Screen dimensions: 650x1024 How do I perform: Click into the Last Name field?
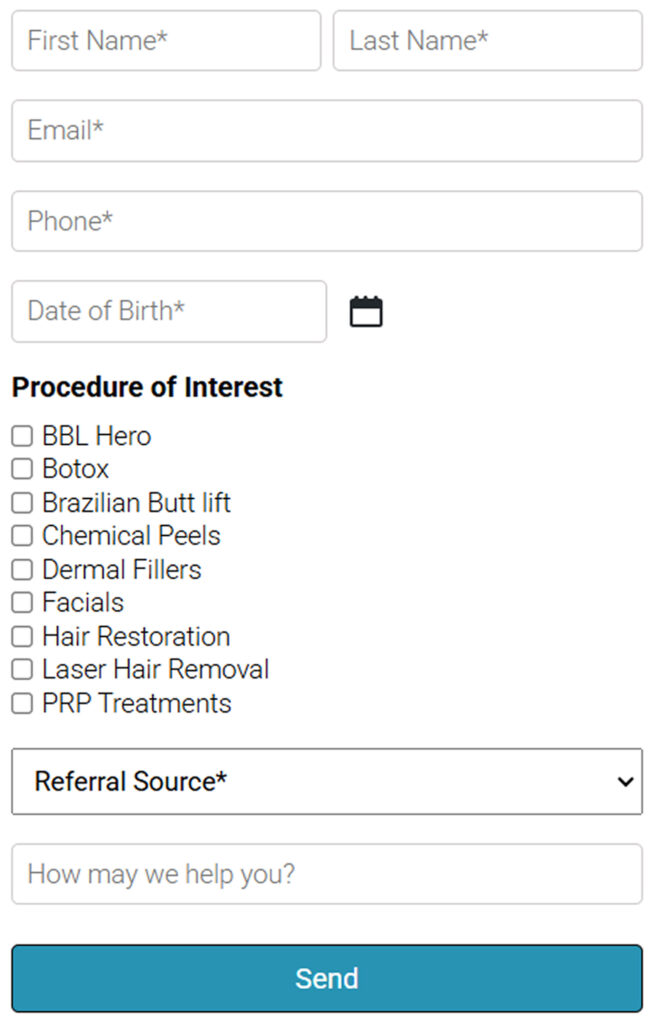pyautogui.click(x=487, y=41)
